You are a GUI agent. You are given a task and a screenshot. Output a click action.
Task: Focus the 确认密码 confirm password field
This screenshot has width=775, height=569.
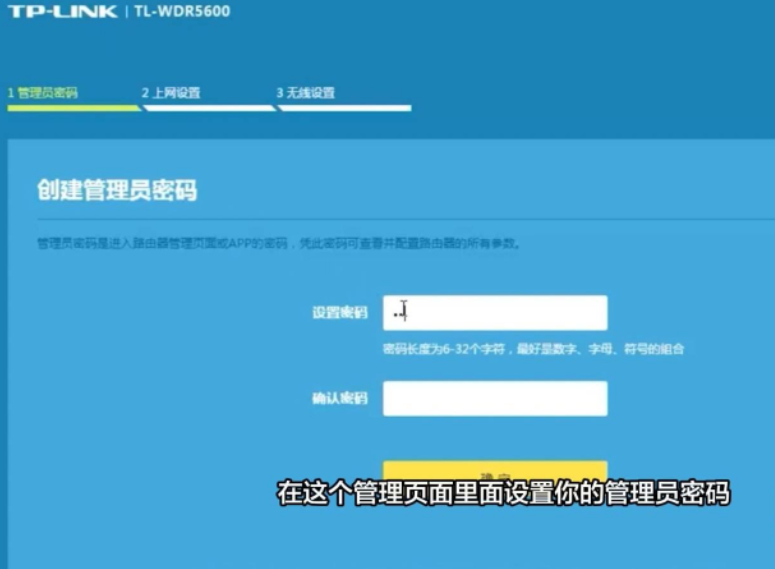coord(495,398)
